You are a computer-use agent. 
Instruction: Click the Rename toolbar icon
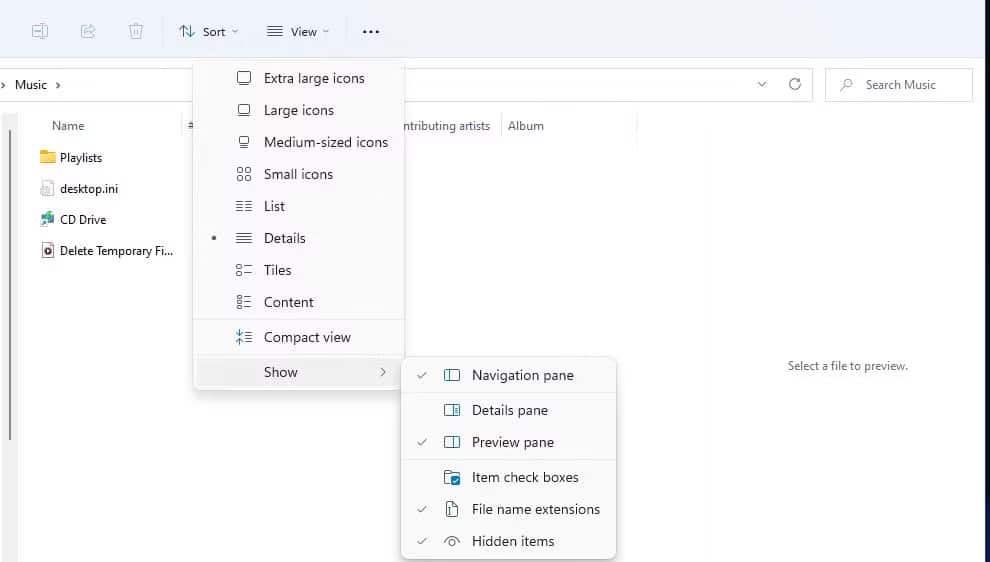click(40, 31)
